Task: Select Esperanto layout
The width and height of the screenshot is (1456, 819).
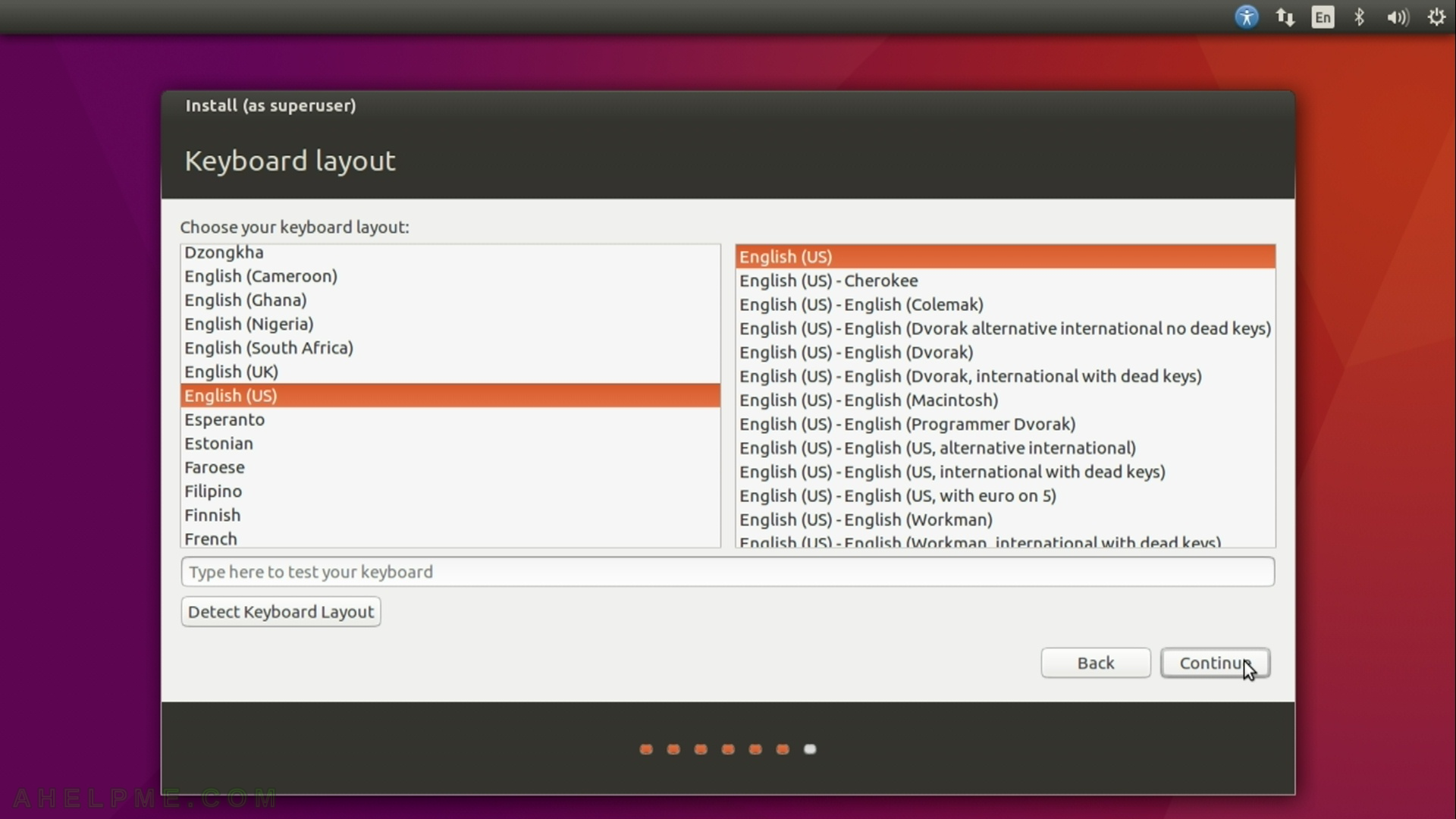Action: [x=450, y=419]
